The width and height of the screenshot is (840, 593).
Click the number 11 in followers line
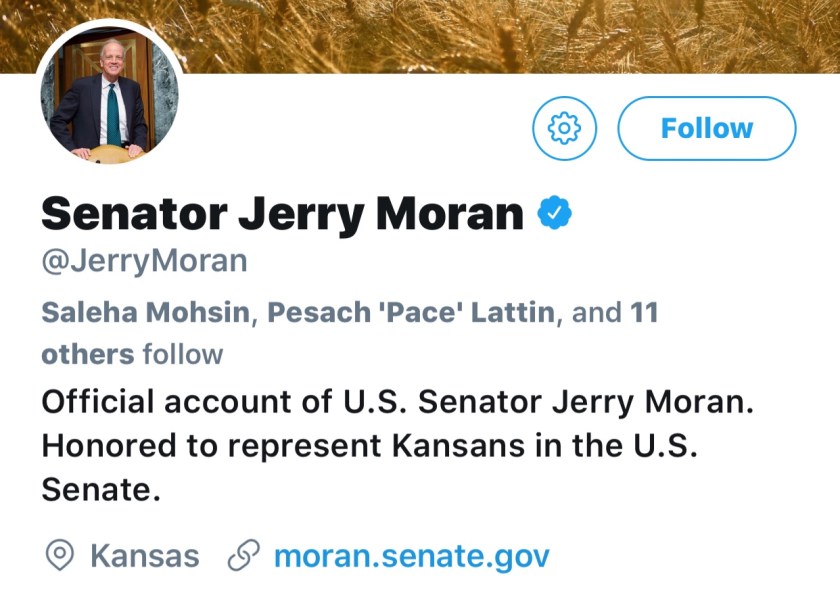644,313
